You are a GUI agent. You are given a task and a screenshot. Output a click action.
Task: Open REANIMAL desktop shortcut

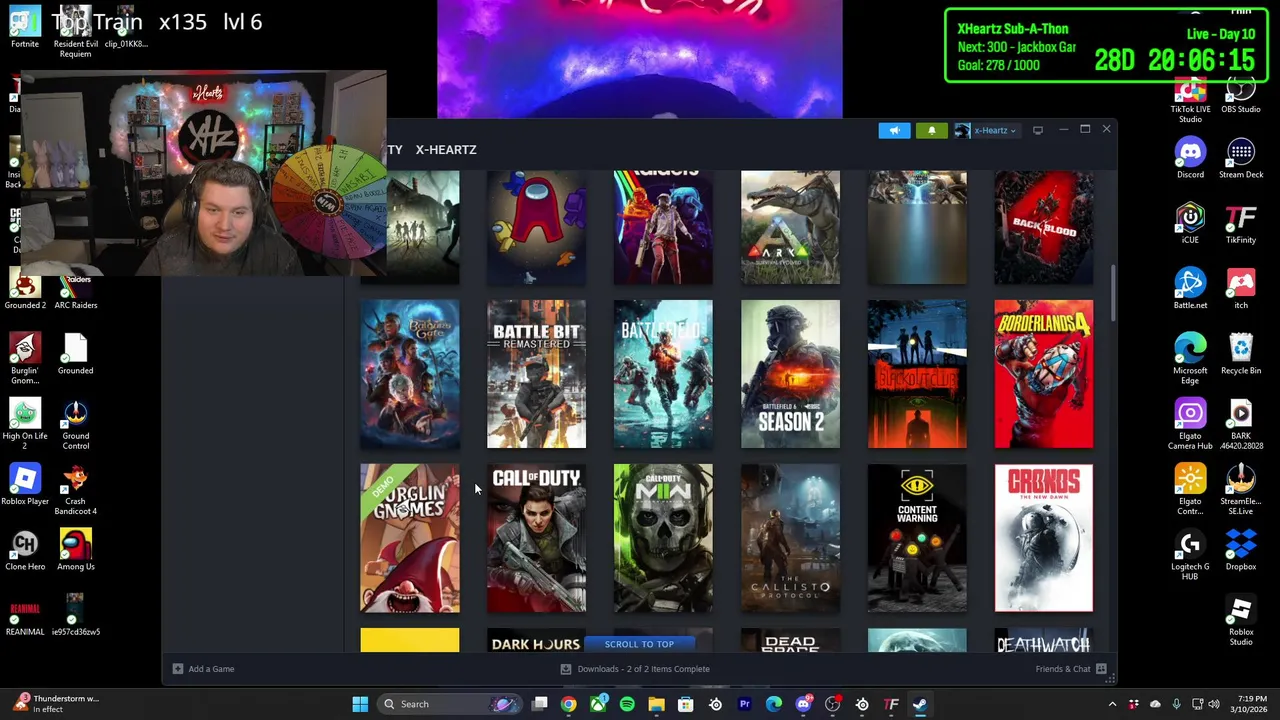pos(25,615)
